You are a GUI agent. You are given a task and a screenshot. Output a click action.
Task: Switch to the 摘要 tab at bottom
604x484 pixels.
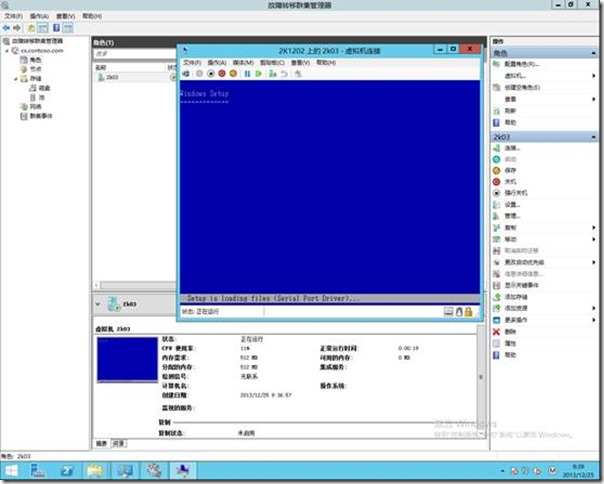click(102, 444)
